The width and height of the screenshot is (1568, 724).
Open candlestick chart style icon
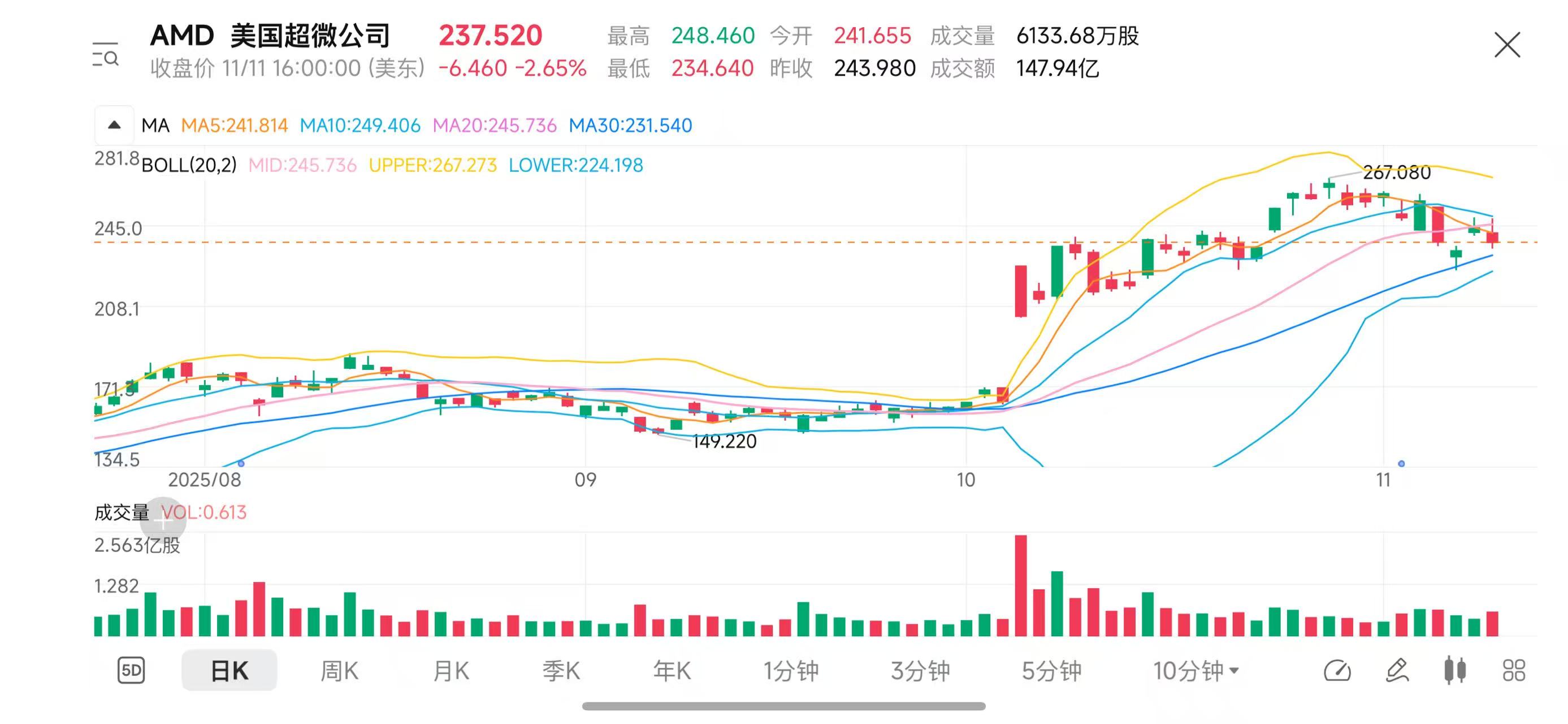coord(1455,670)
